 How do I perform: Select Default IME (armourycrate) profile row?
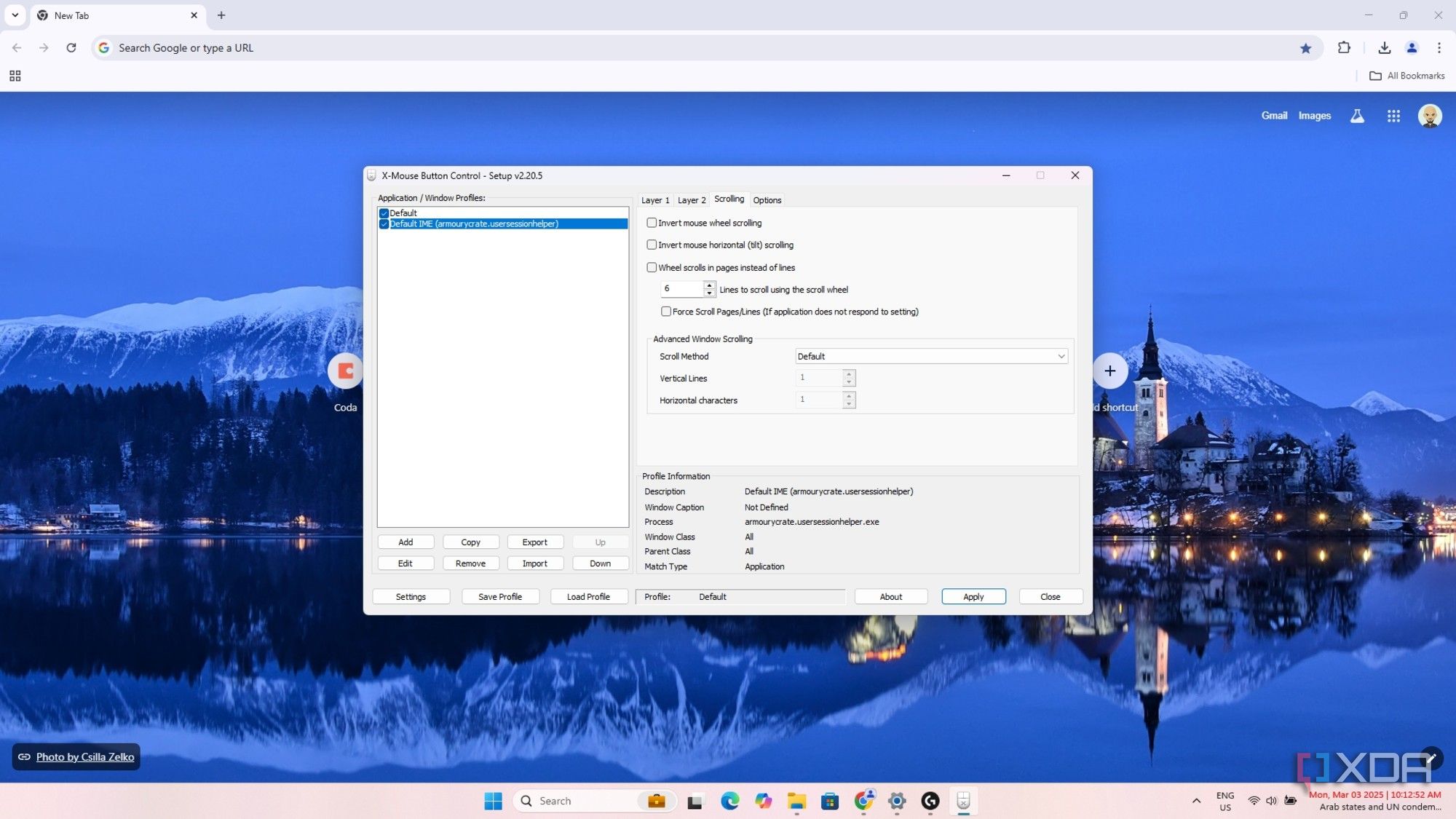tap(503, 223)
